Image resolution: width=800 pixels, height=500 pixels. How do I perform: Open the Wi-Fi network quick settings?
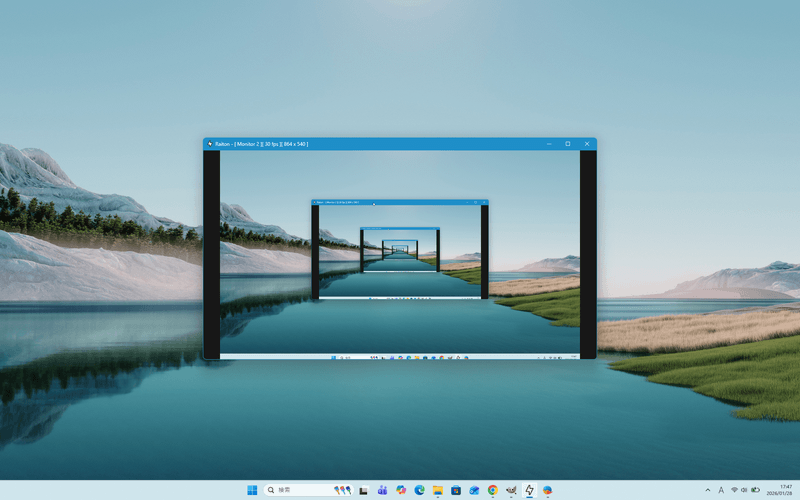tap(734, 490)
